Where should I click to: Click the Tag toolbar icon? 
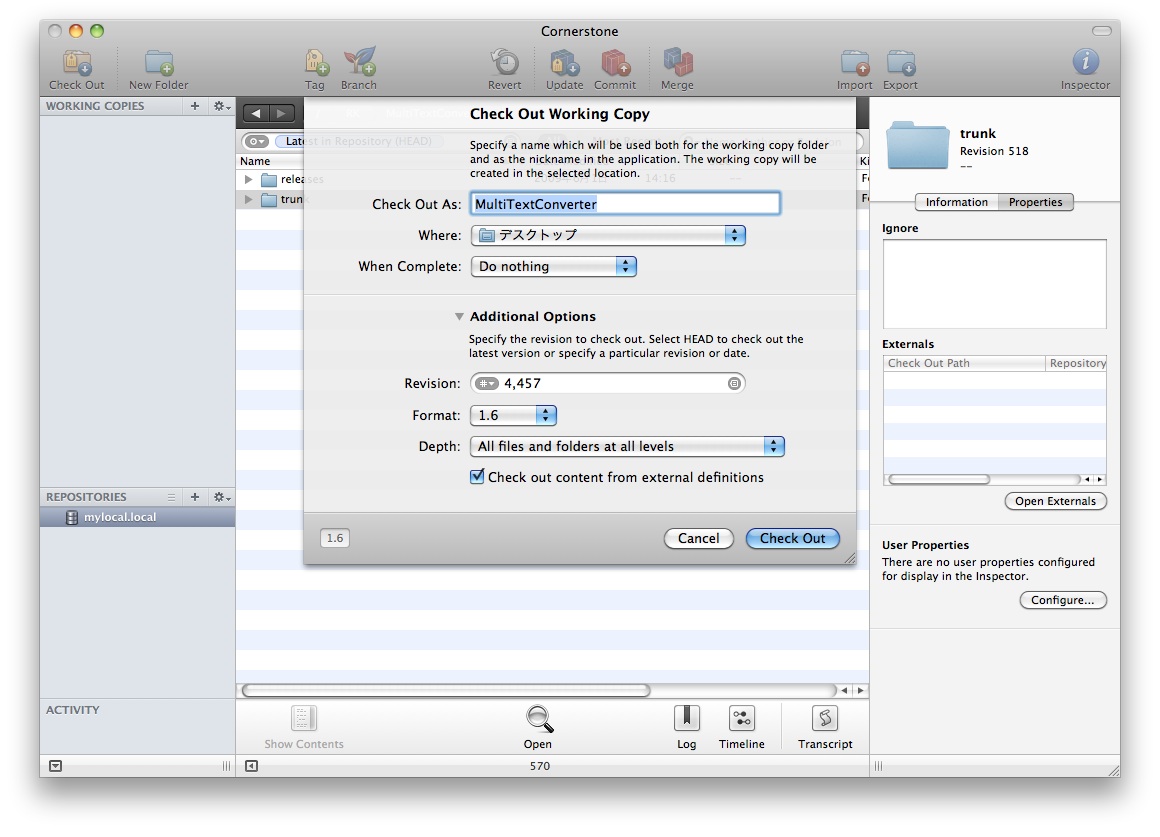[x=316, y=63]
